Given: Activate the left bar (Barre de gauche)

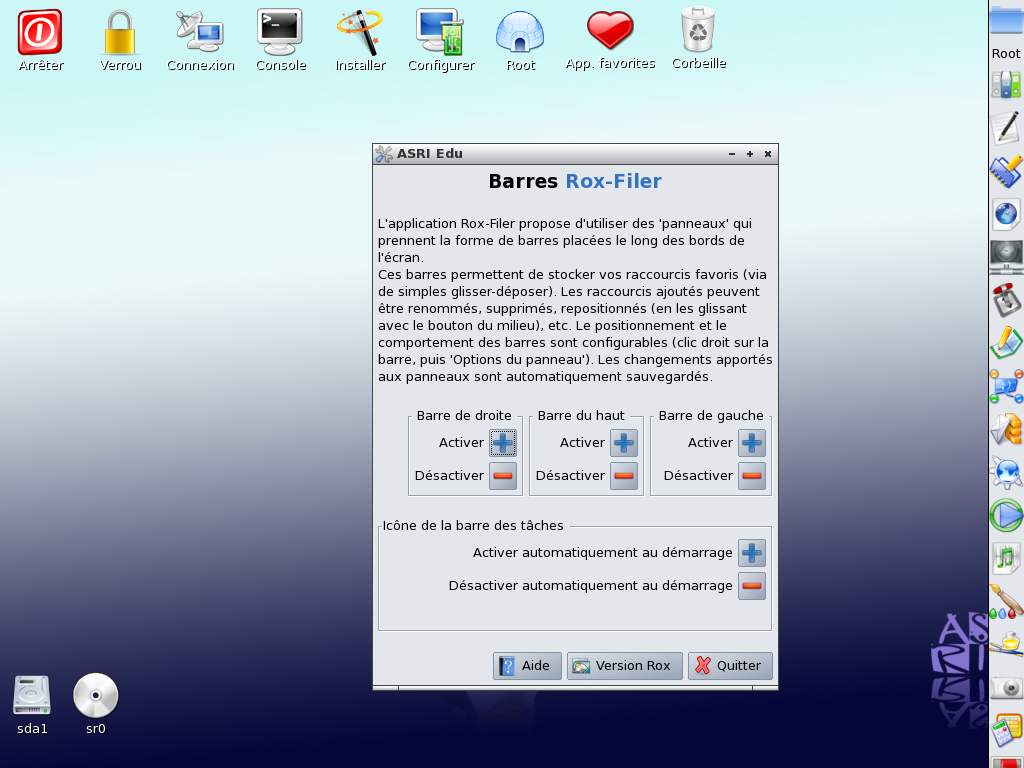Looking at the screenshot, I should [x=752, y=443].
